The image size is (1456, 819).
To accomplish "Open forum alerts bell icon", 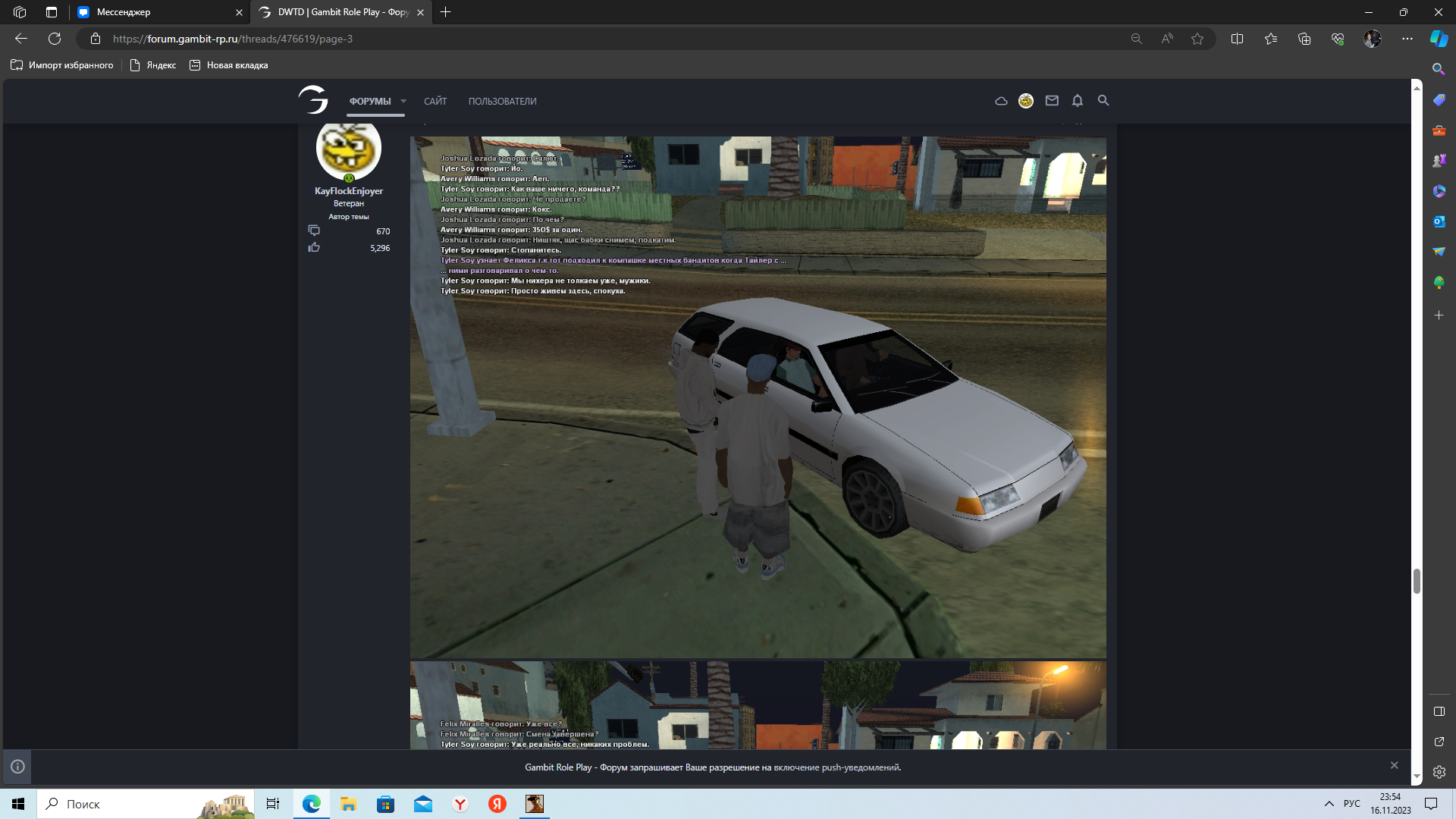I will coord(1077,101).
